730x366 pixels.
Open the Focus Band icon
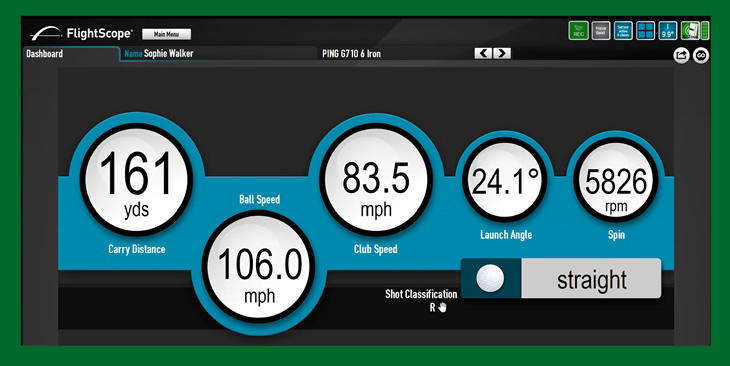(x=601, y=31)
